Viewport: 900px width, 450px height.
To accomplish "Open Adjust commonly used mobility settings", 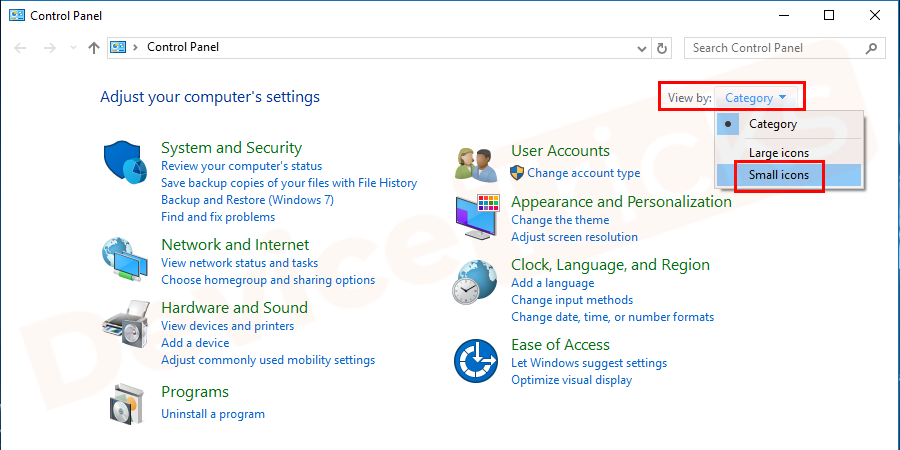I will coord(268,360).
